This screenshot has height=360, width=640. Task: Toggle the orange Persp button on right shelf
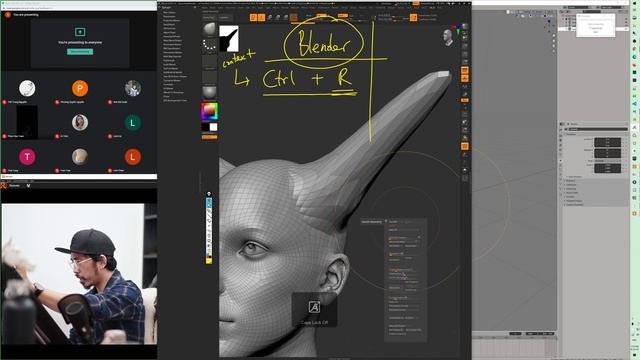point(464,71)
